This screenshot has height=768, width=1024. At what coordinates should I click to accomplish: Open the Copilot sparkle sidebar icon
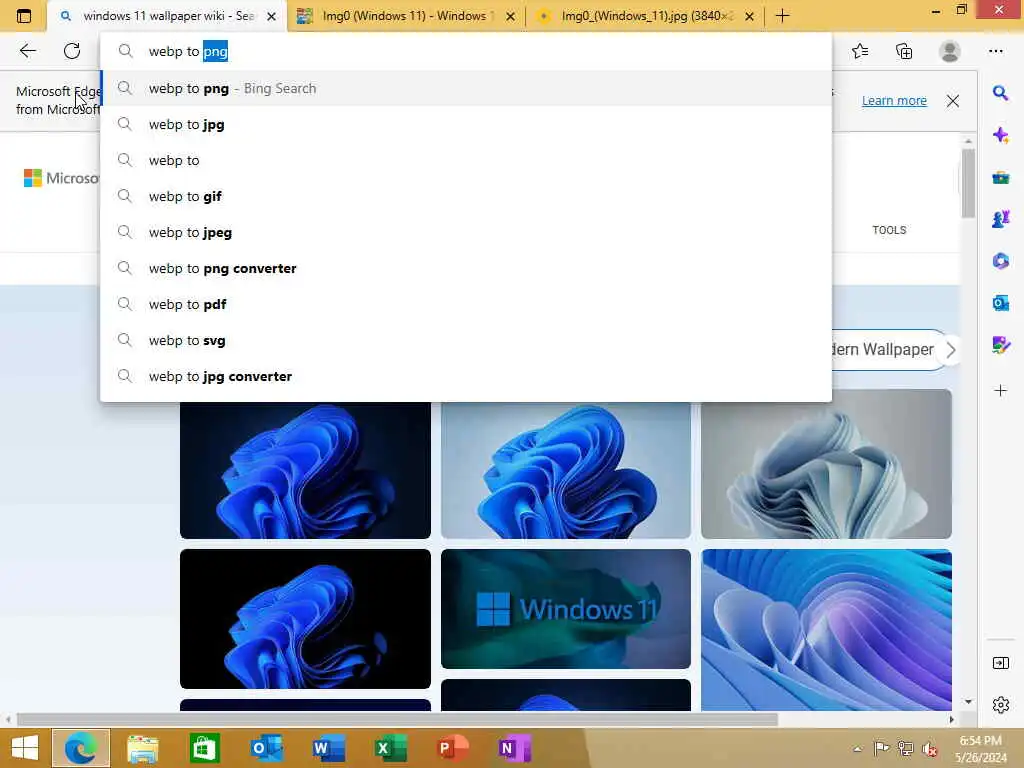pos(1000,135)
